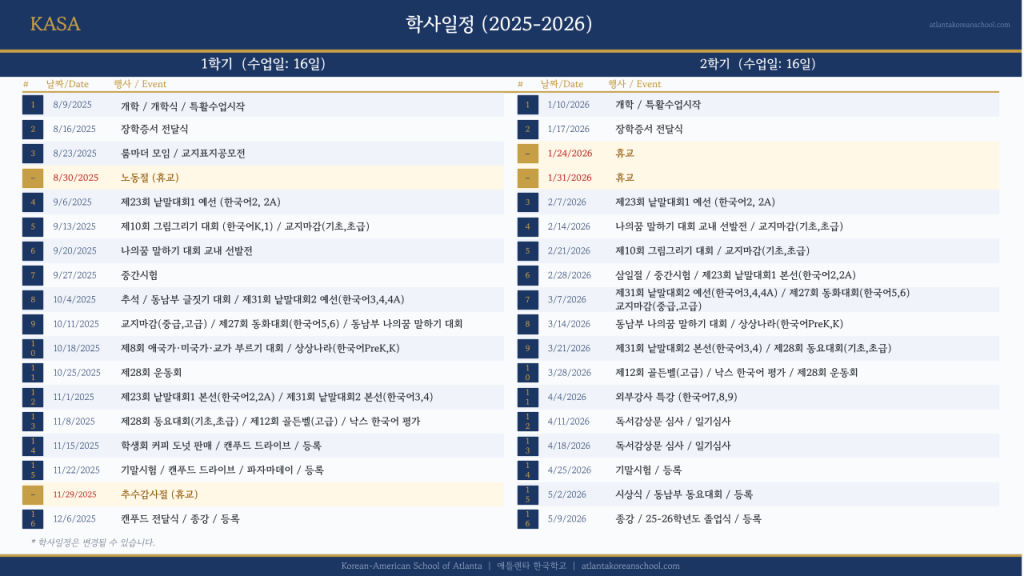Select the 4/25/2026 기말시험 / 등록 event

click(x=648, y=470)
